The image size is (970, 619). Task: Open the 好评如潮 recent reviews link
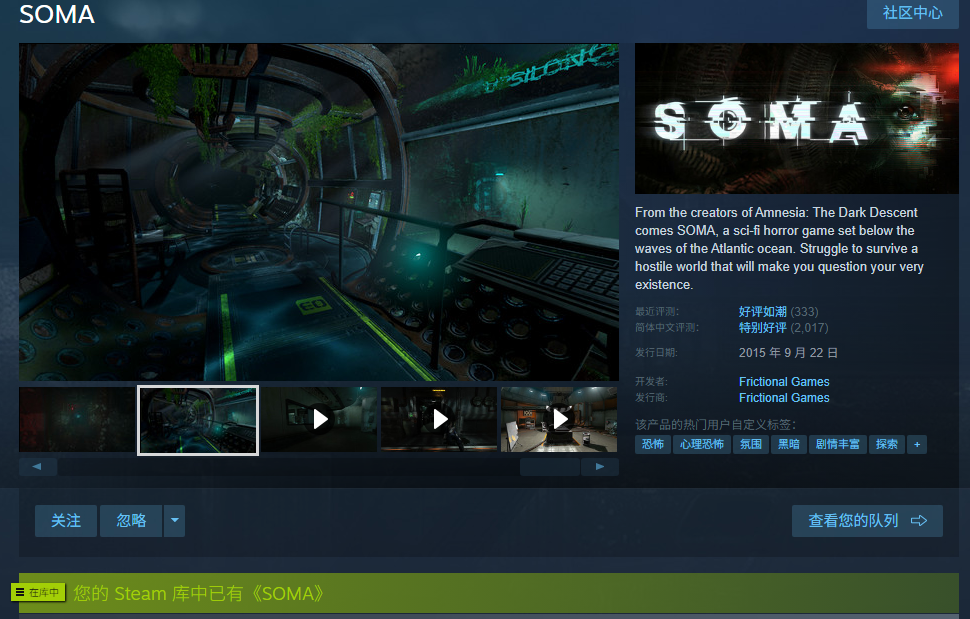(x=763, y=312)
